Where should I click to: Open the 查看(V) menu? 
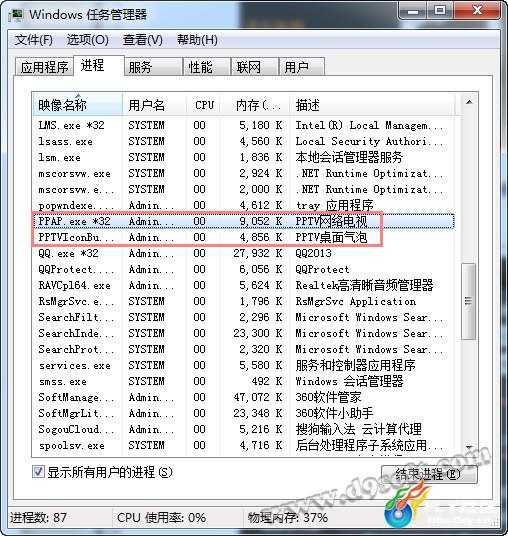click(143, 40)
